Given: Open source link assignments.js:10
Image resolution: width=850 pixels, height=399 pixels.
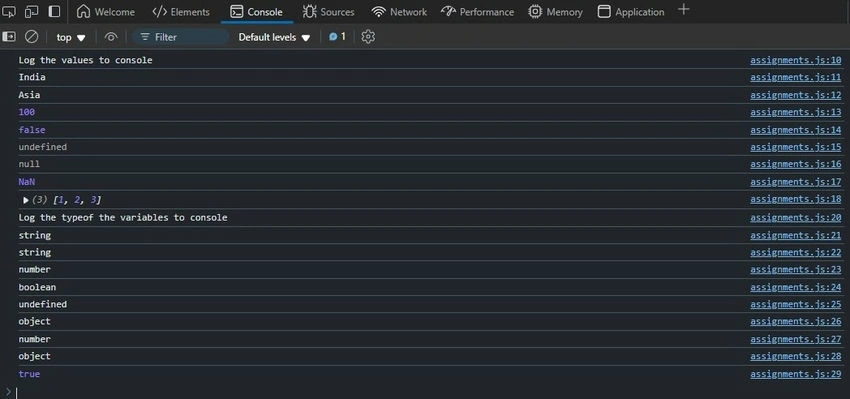Looking at the screenshot, I should coord(795,60).
